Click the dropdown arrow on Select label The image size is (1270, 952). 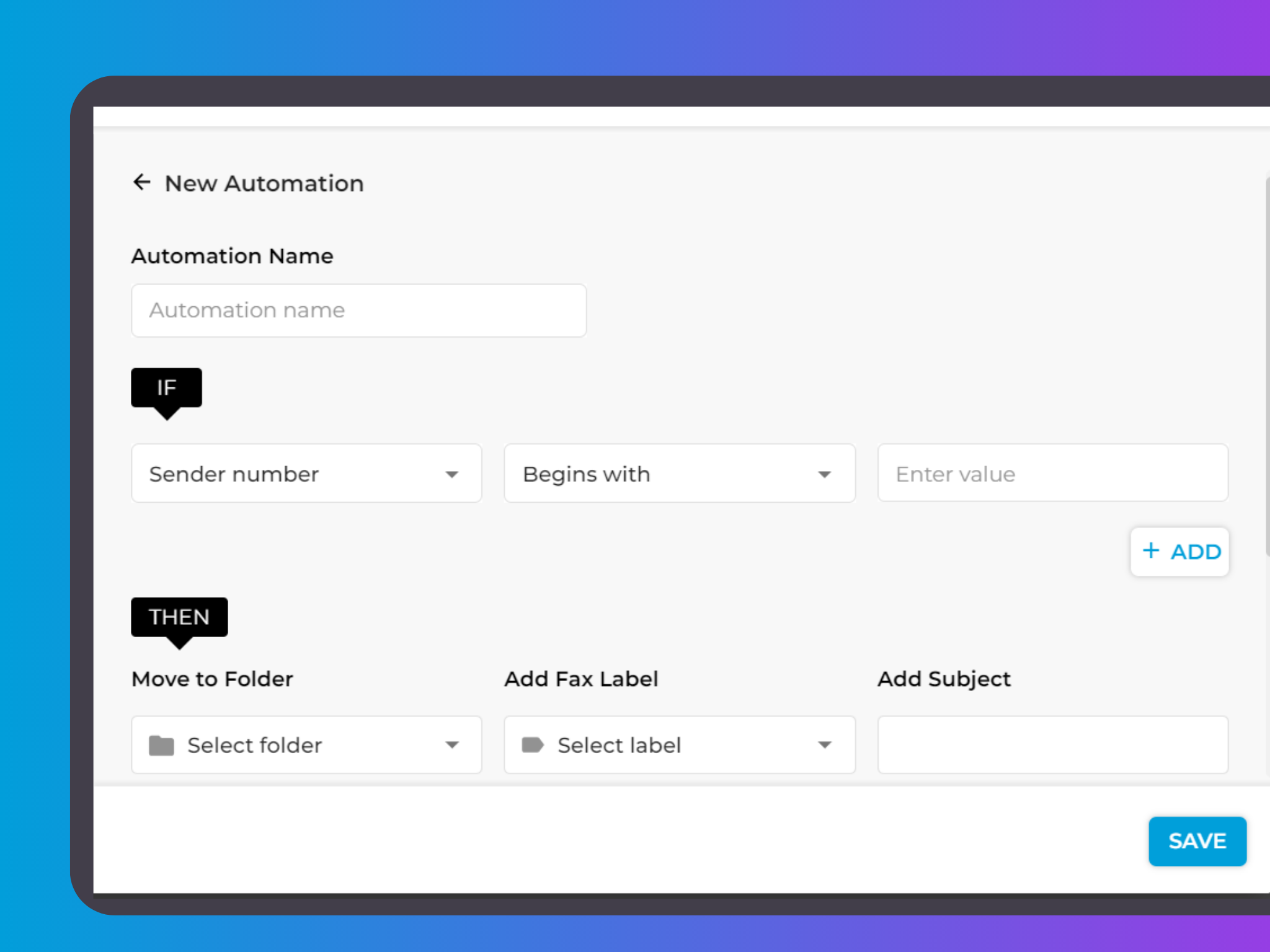pos(825,745)
